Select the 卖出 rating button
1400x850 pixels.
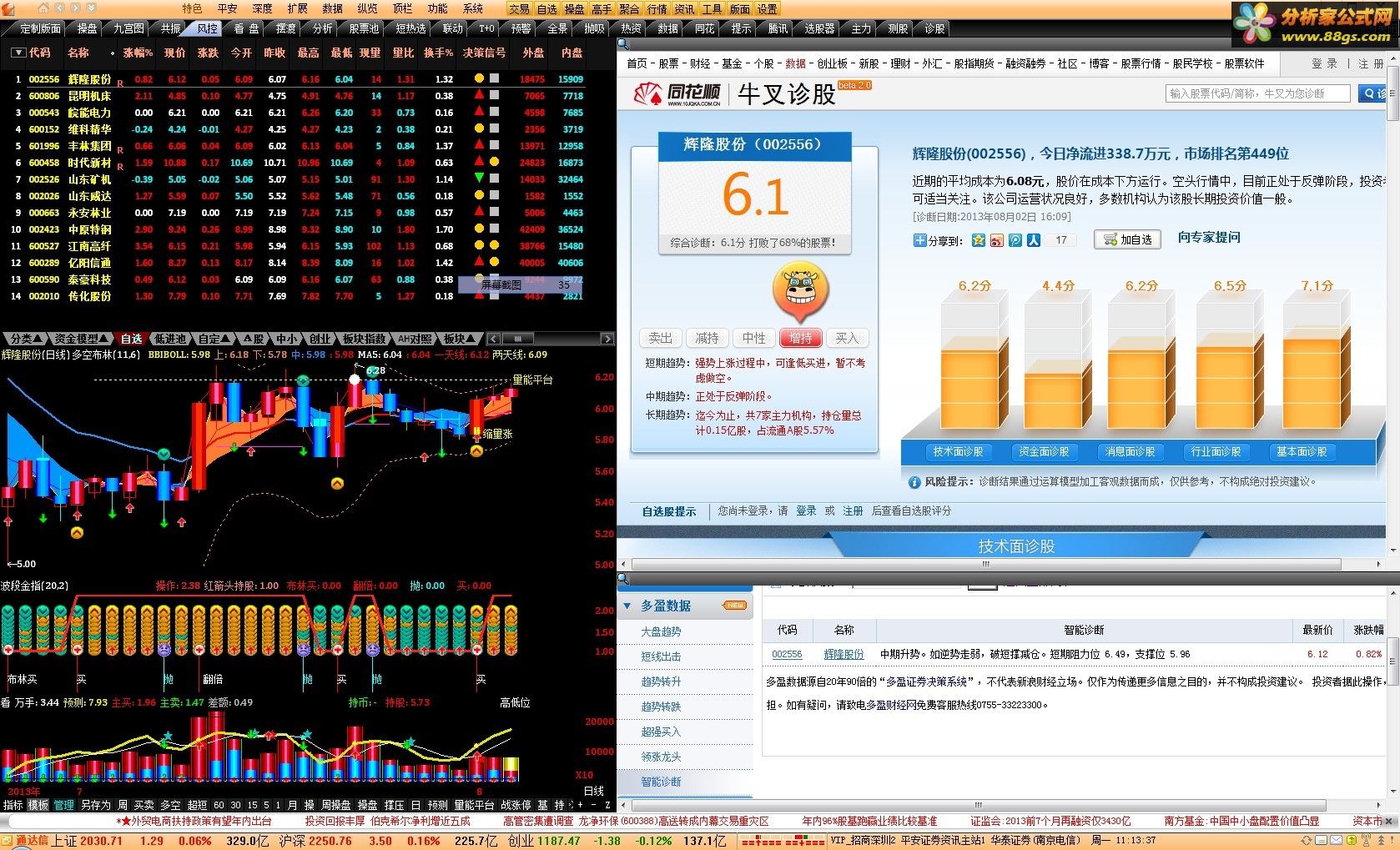tap(661, 338)
